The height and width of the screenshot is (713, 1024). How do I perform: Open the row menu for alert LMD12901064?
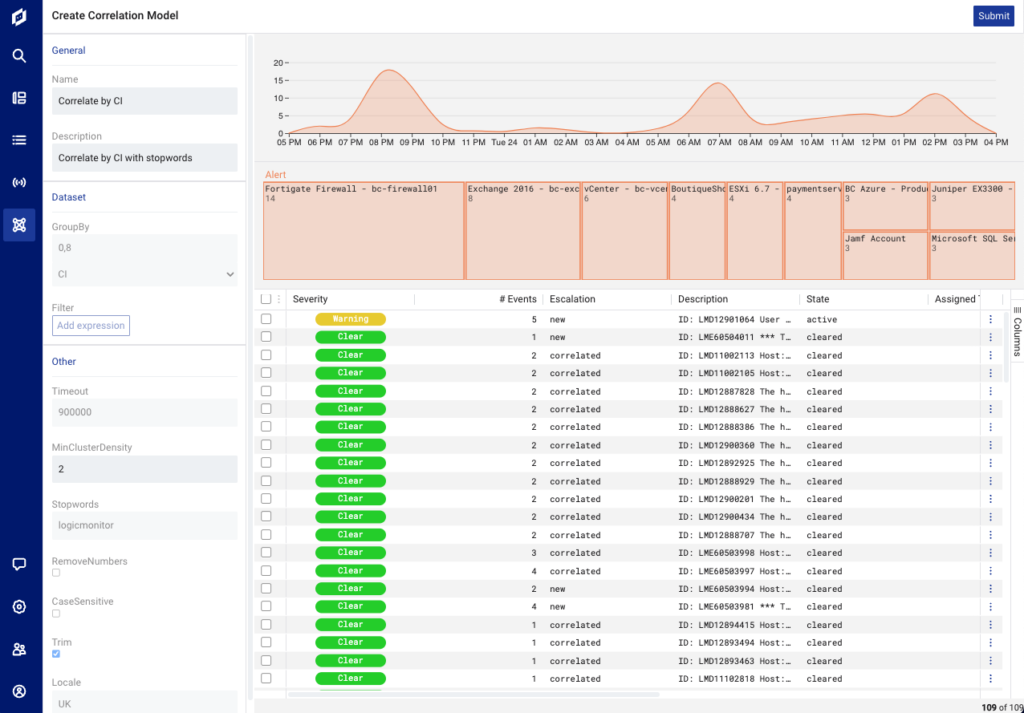[x=991, y=319]
